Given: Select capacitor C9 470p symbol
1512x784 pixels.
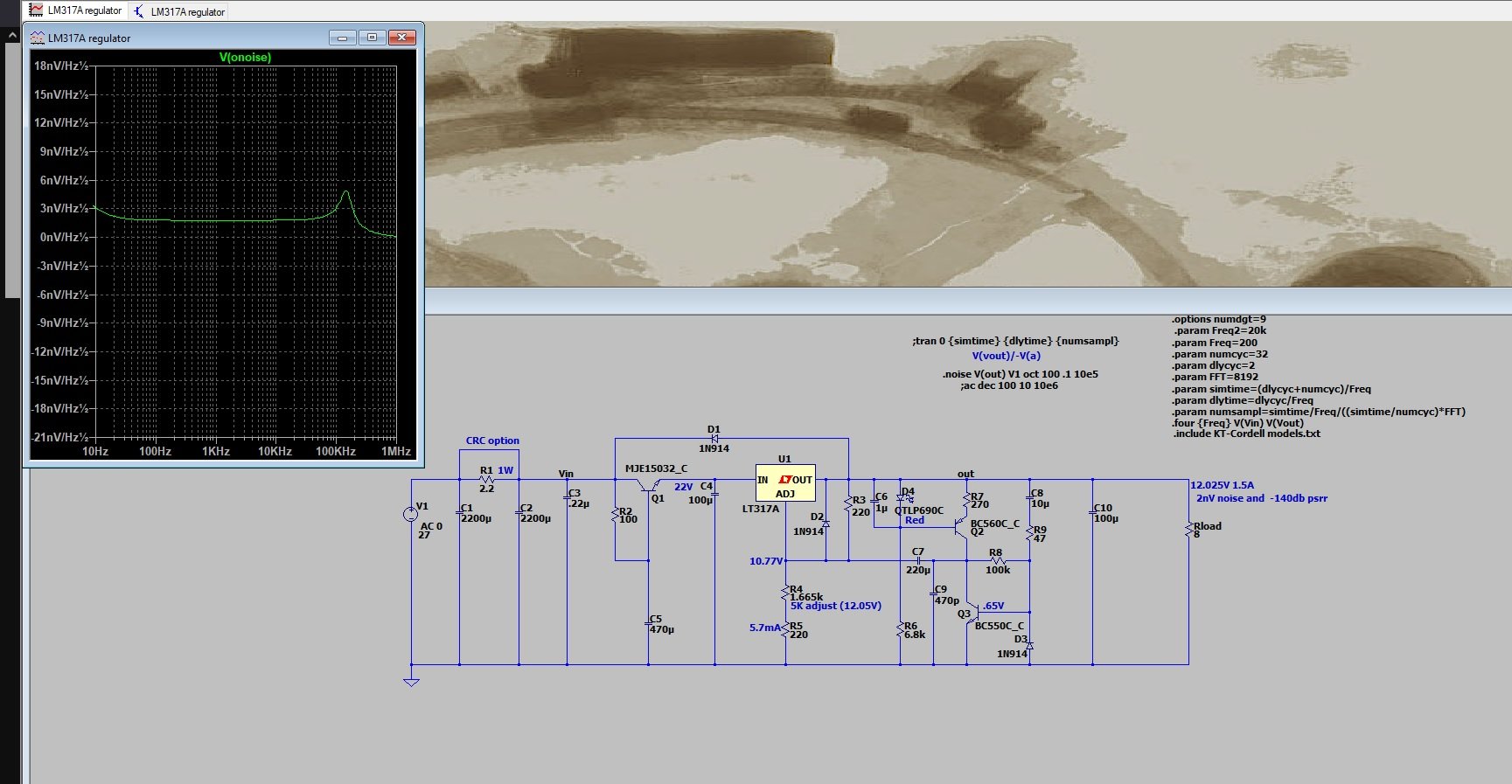Looking at the screenshot, I should 933,593.
